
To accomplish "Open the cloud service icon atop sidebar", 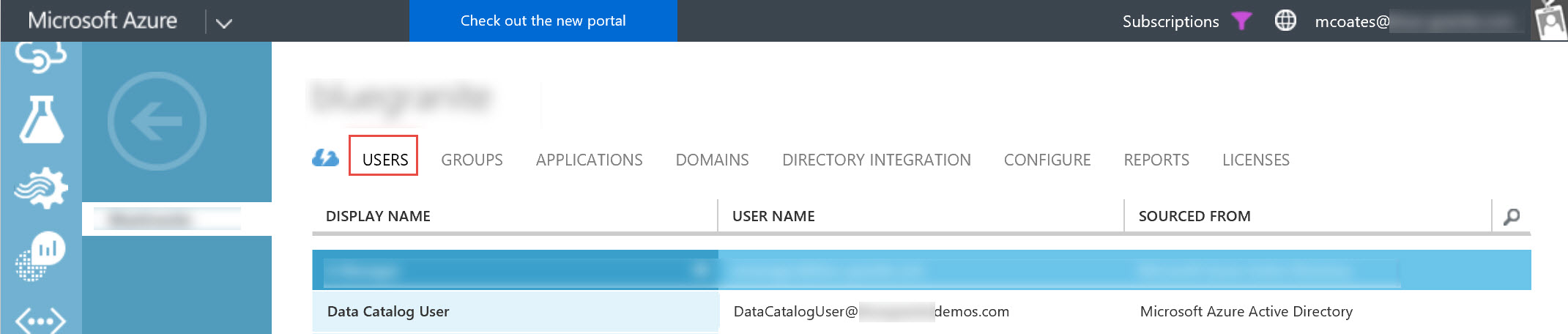I will click(x=41, y=57).
